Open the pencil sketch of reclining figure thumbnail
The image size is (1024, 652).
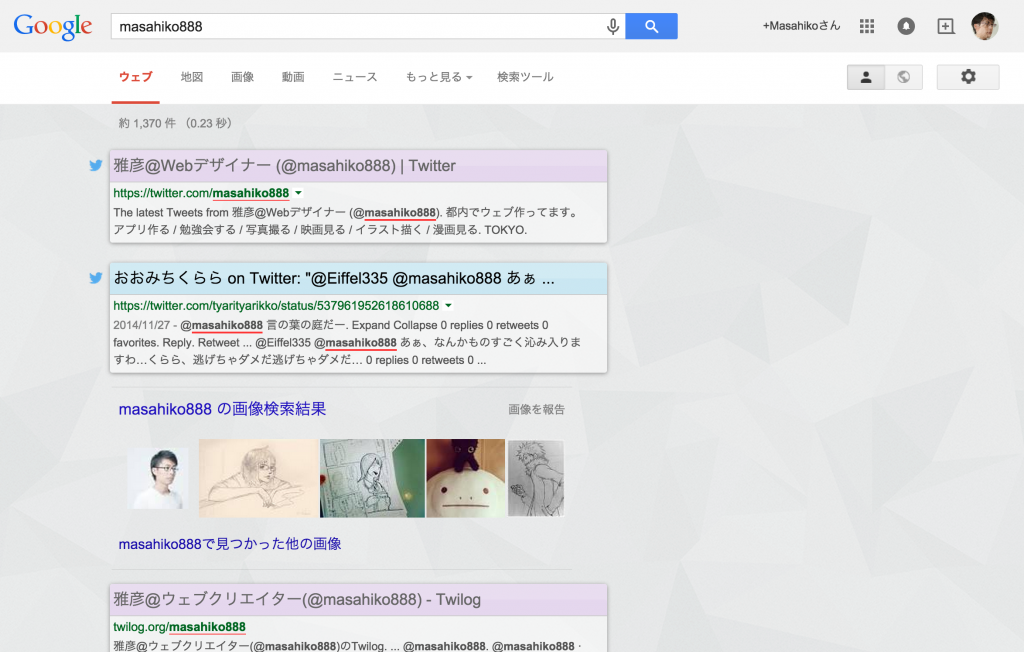pos(259,478)
